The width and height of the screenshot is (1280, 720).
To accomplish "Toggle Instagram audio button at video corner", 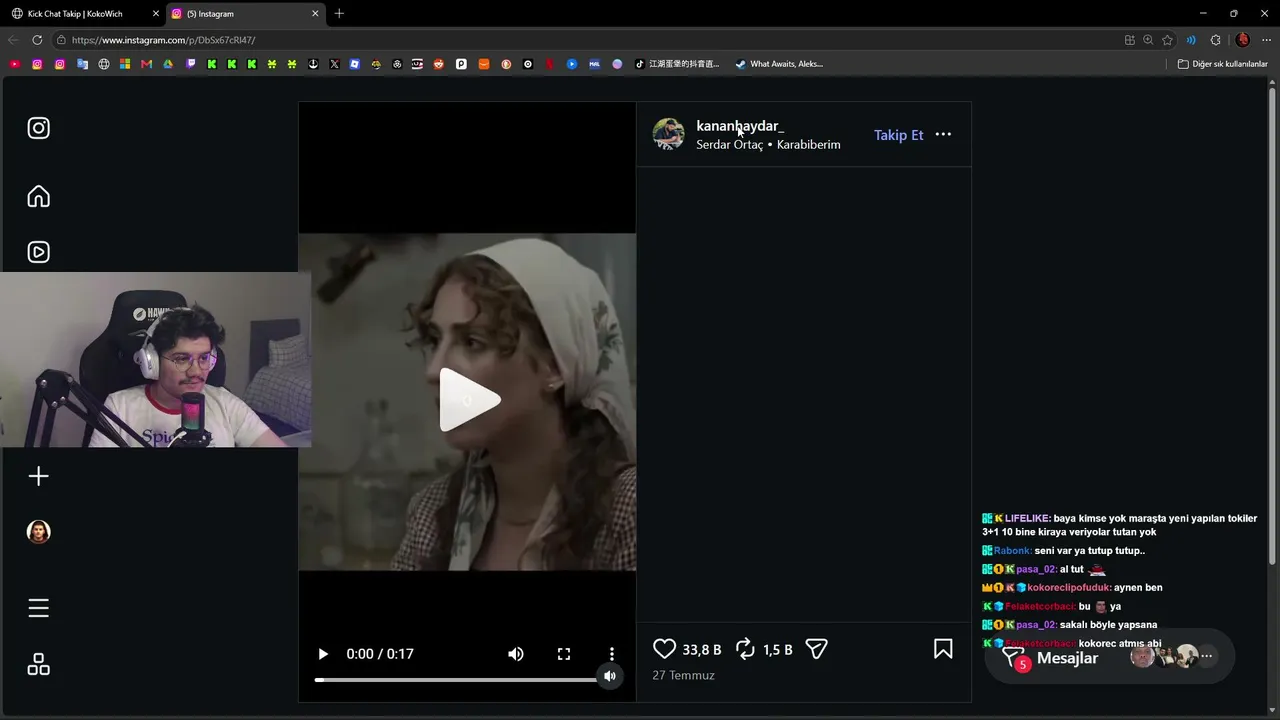I will 610,676.
